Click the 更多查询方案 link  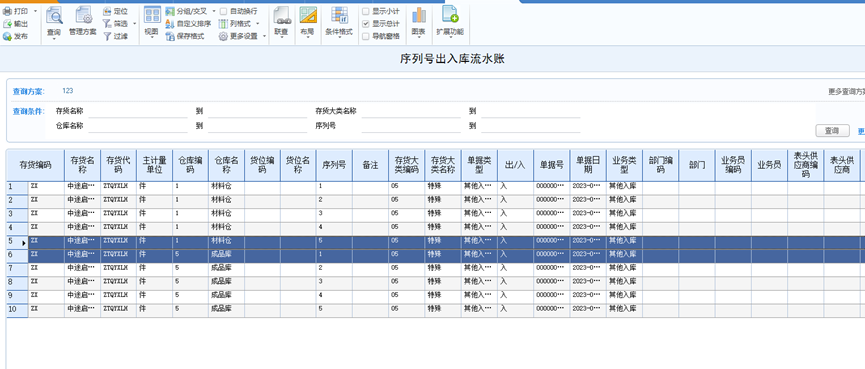(846, 92)
